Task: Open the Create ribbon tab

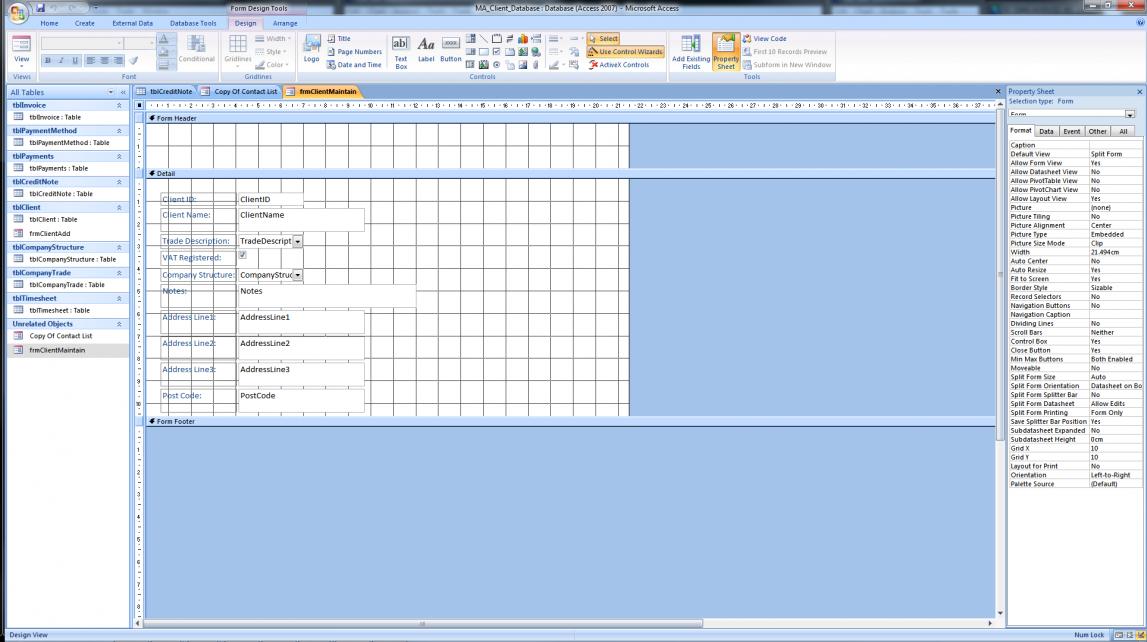Action: tap(85, 23)
